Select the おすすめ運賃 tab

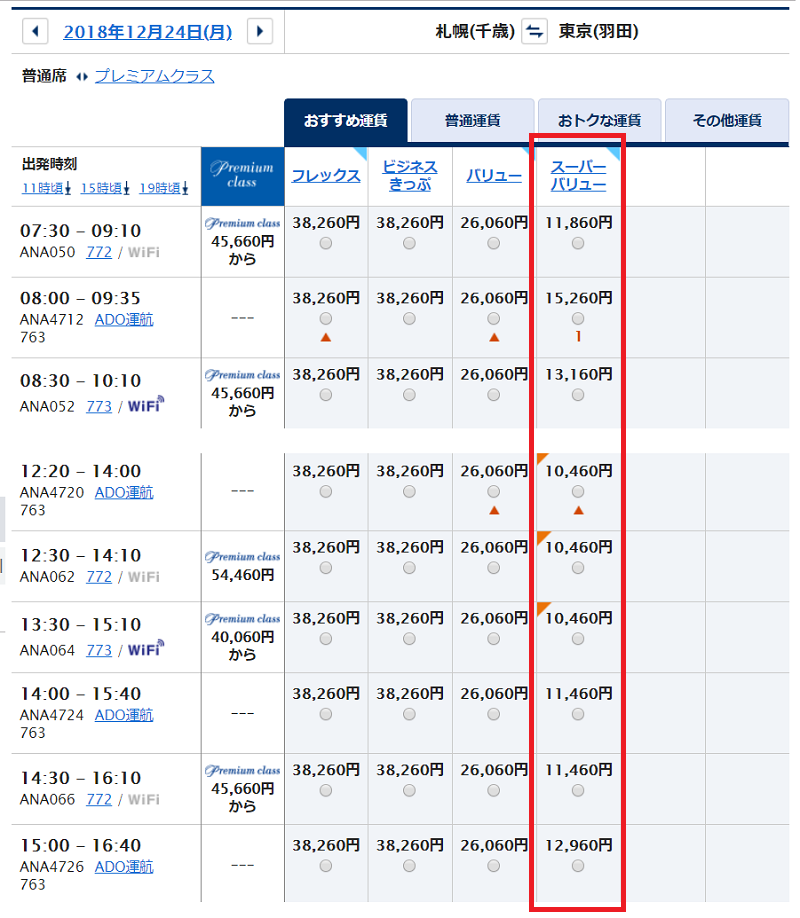(x=346, y=121)
